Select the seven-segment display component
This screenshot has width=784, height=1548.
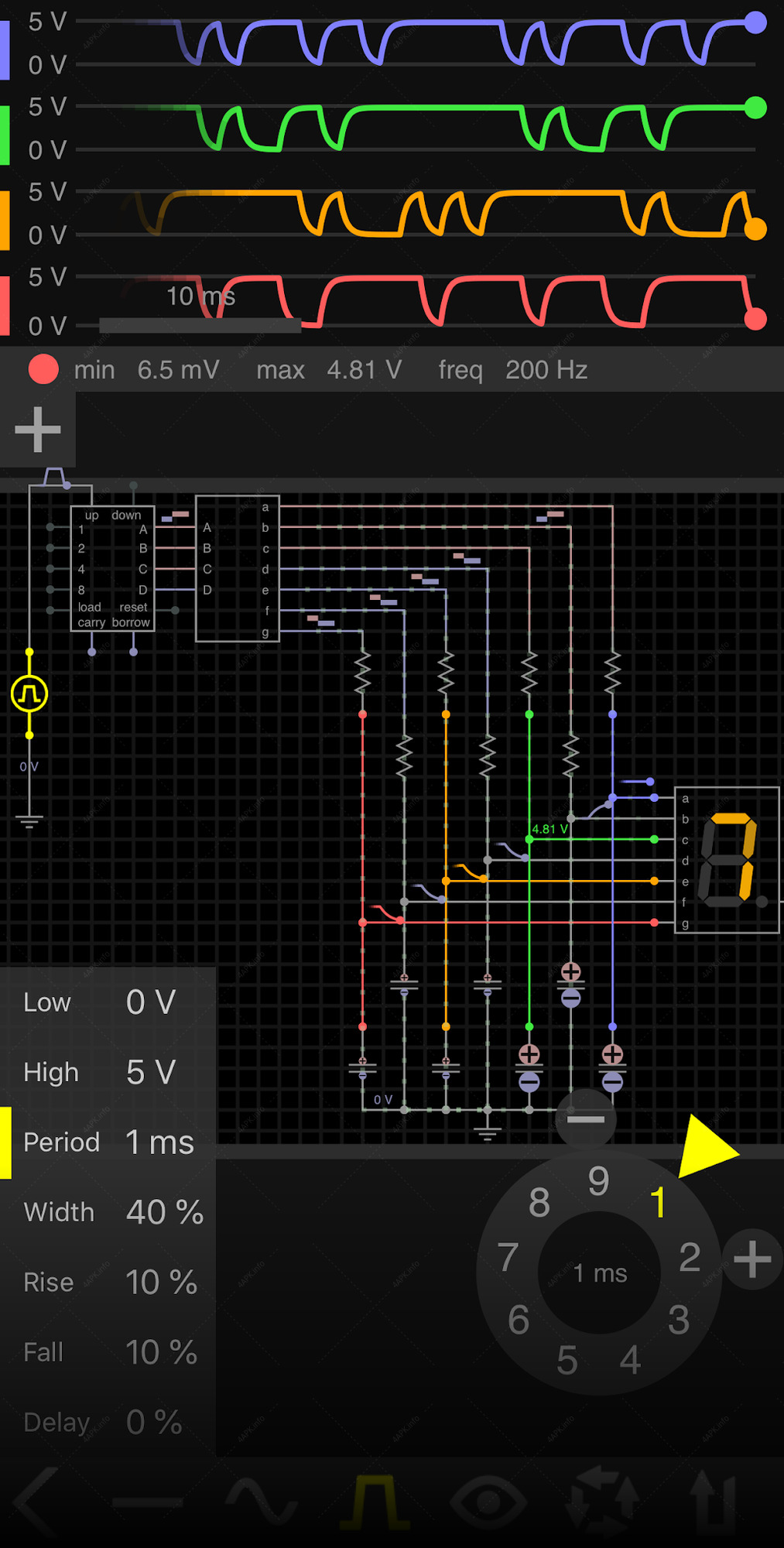click(728, 860)
